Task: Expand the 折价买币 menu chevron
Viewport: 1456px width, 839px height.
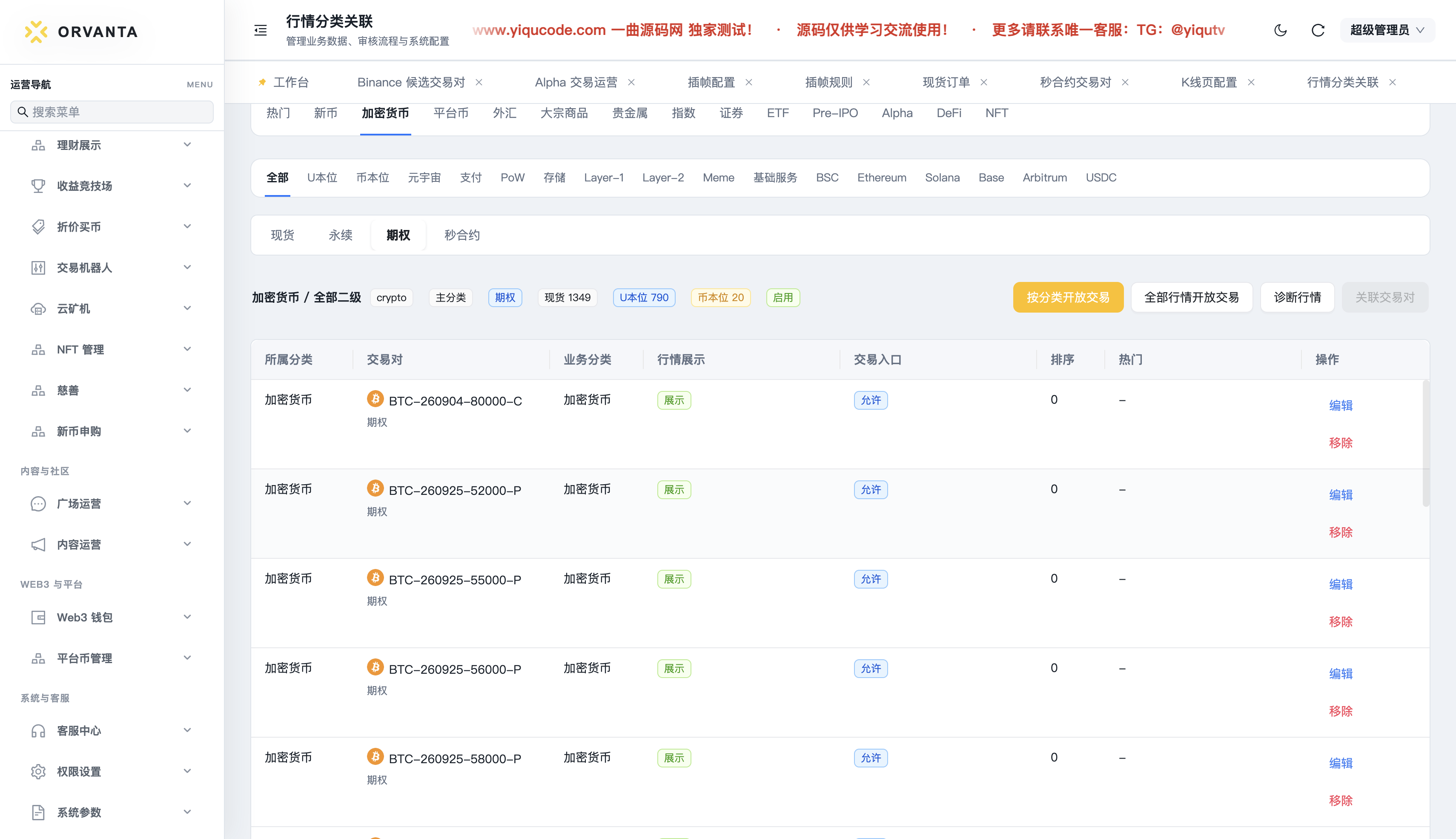Action: pos(187,227)
